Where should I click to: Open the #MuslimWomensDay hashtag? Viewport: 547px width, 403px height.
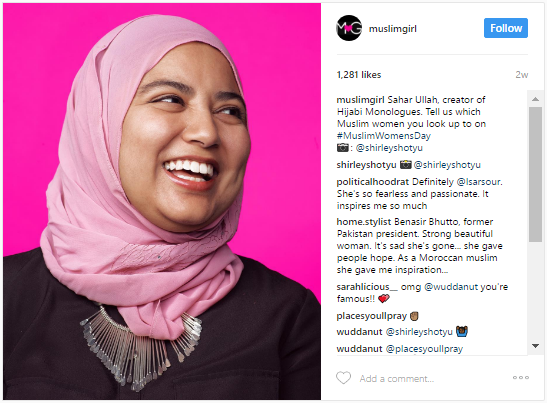tap(384, 136)
